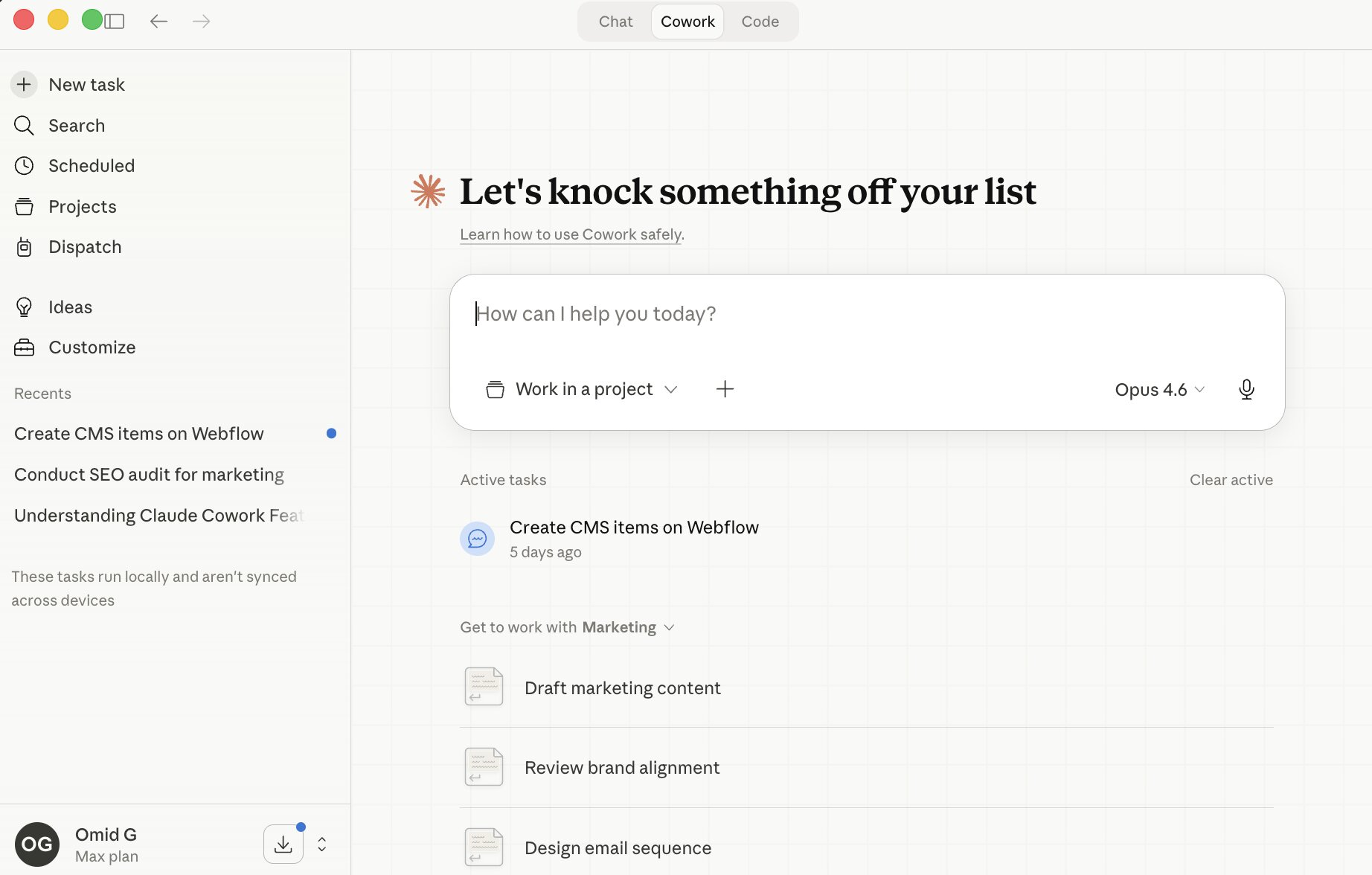Click the microphone voice input icon
This screenshot has width=1372, height=875.
point(1246,389)
